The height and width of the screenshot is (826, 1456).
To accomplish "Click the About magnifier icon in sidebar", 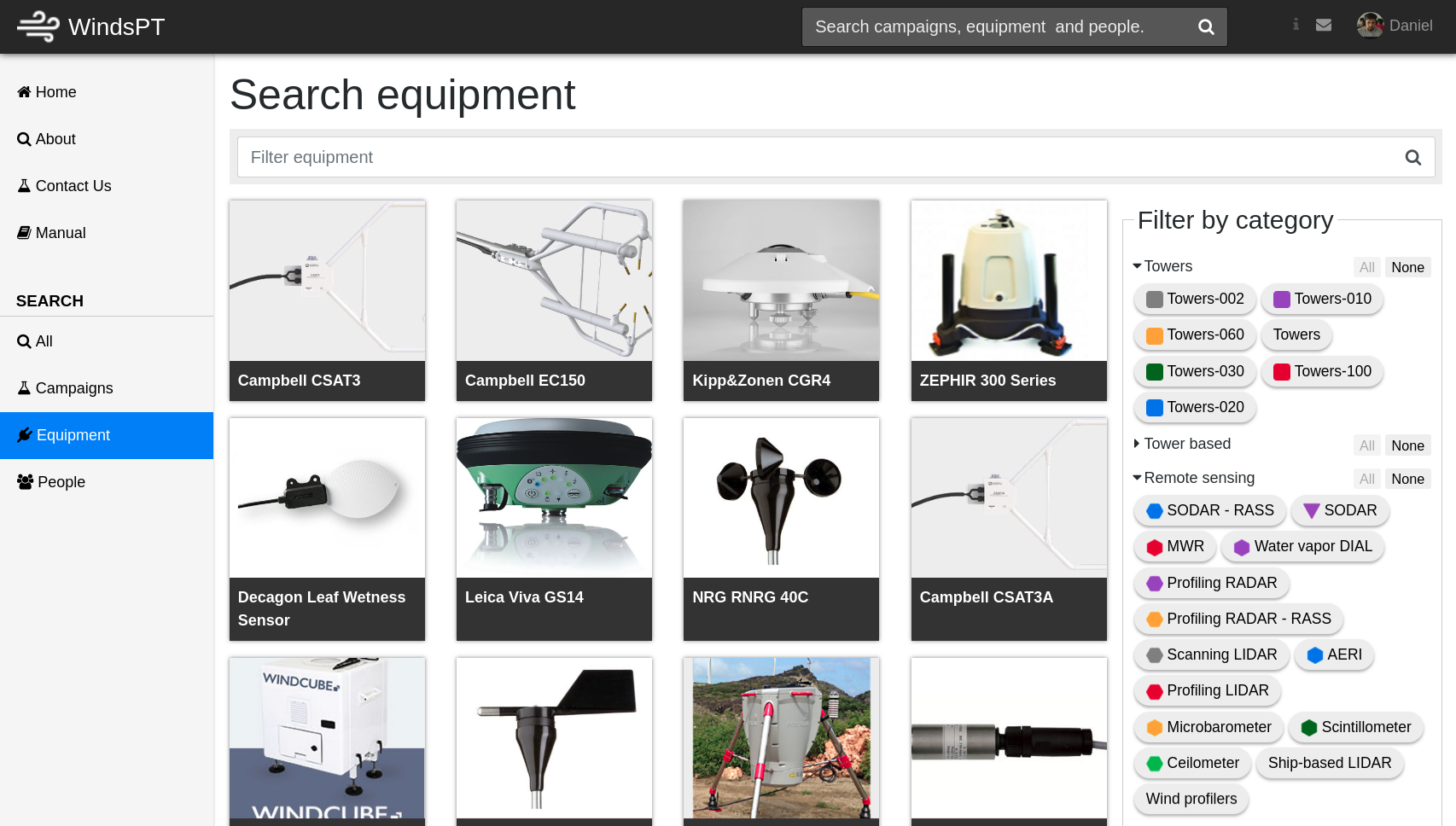I will (24, 139).
